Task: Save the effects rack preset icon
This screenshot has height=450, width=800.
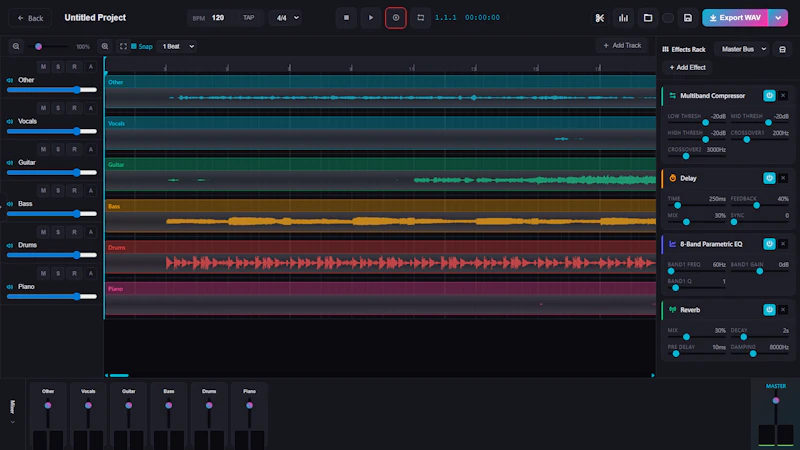Action: tap(782, 49)
